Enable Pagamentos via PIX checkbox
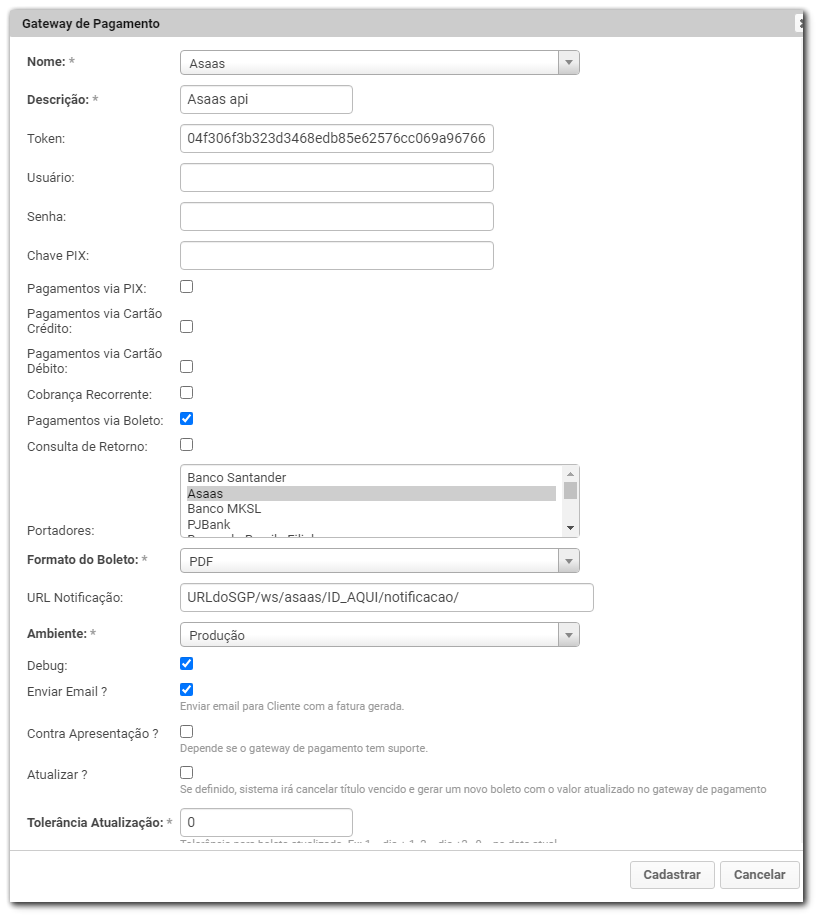 (186, 287)
